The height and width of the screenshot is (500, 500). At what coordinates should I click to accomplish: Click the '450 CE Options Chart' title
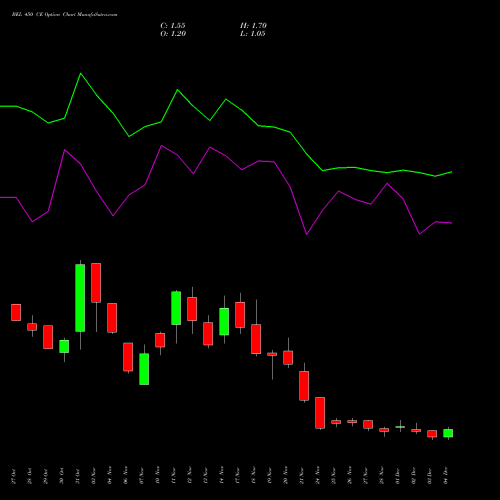pos(64,15)
